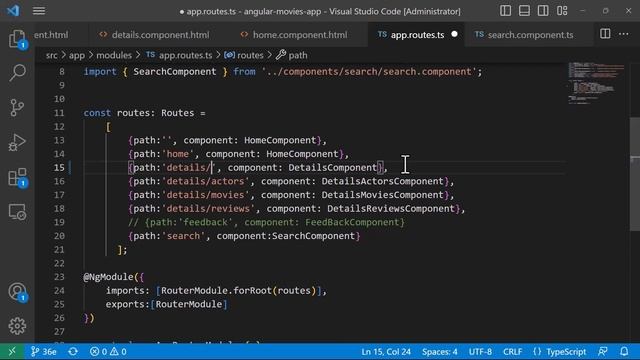Click line number 19 in the gutter
The image size is (640, 360).
click(59, 222)
